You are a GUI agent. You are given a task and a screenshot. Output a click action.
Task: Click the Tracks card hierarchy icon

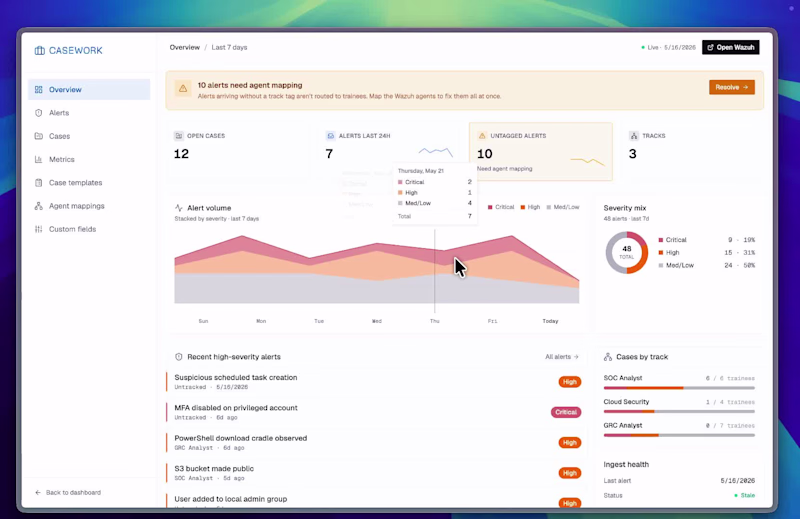click(634, 136)
